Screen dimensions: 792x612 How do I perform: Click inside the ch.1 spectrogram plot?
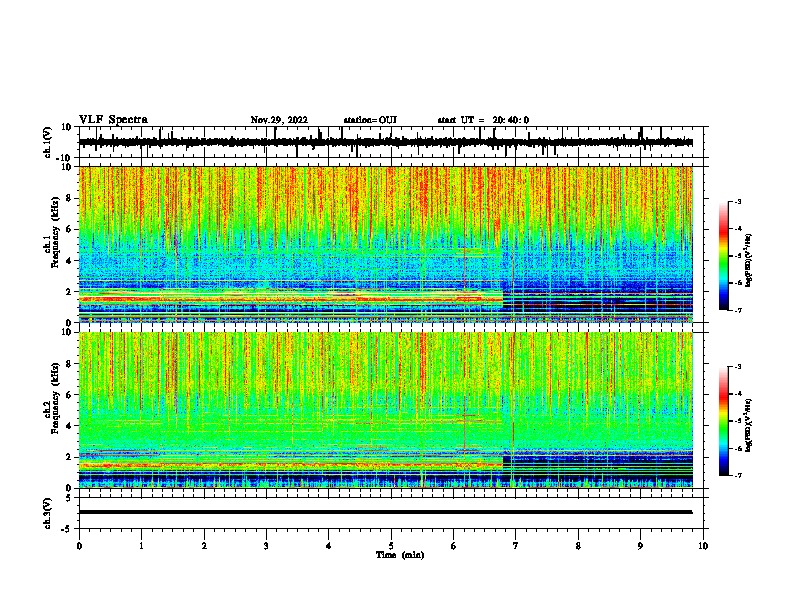coord(385,244)
